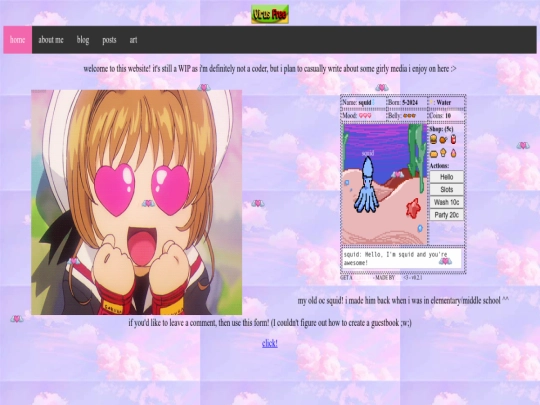Click the heart-eyed anime girl image
This screenshot has height=405, width=540.
click(x=136, y=202)
